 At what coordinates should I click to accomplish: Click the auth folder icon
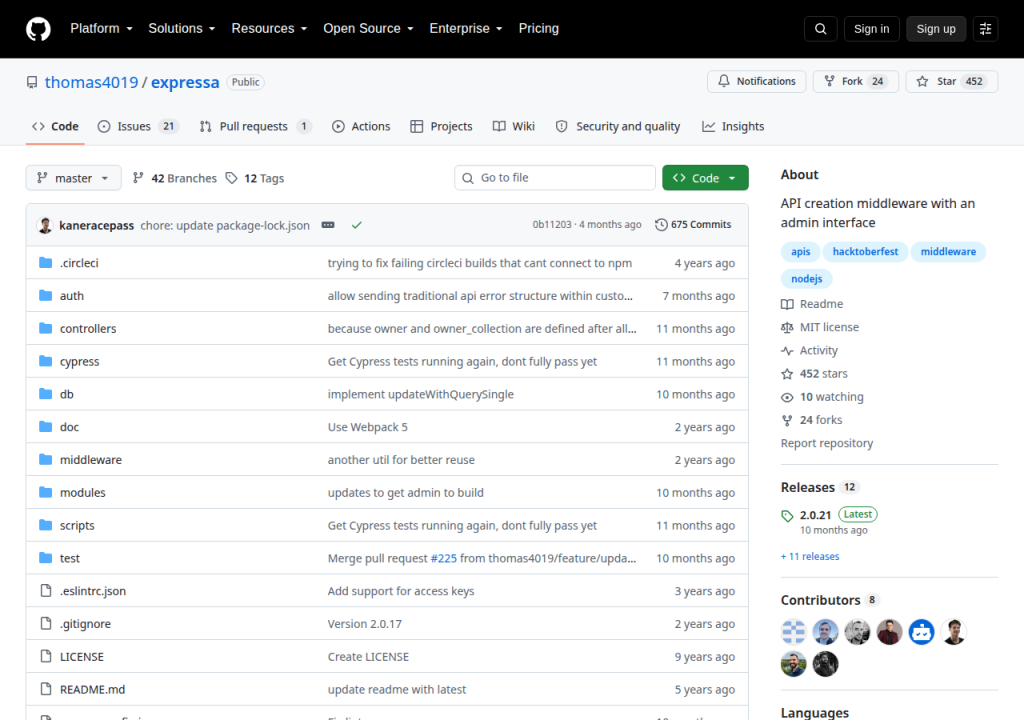tap(45, 295)
